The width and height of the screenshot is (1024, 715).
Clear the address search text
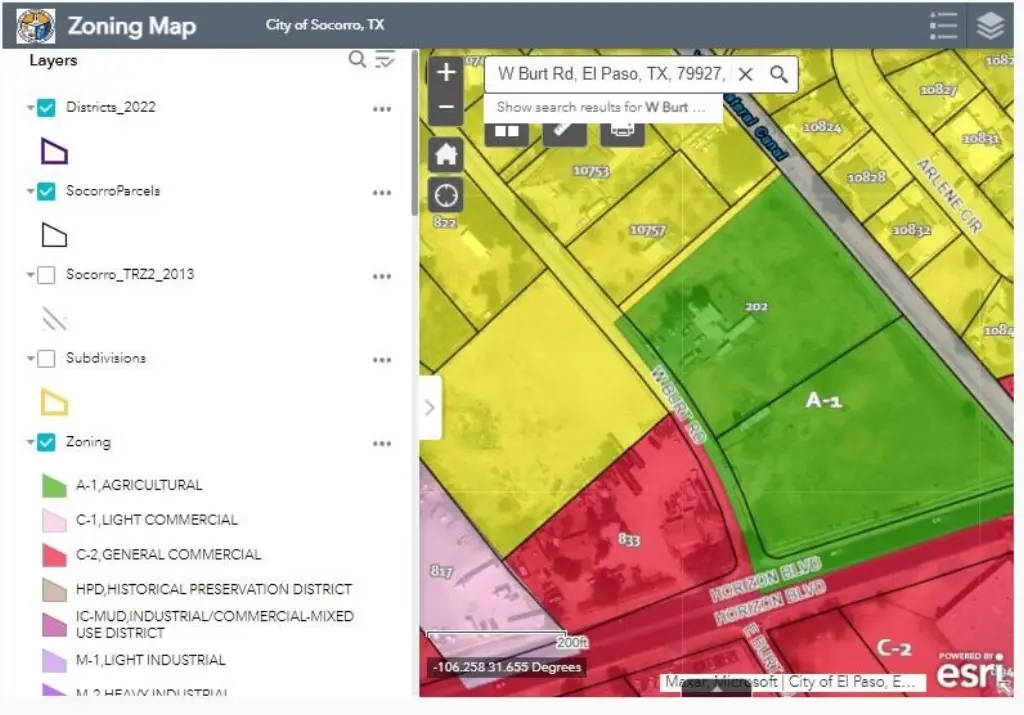[x=745, y=74]
